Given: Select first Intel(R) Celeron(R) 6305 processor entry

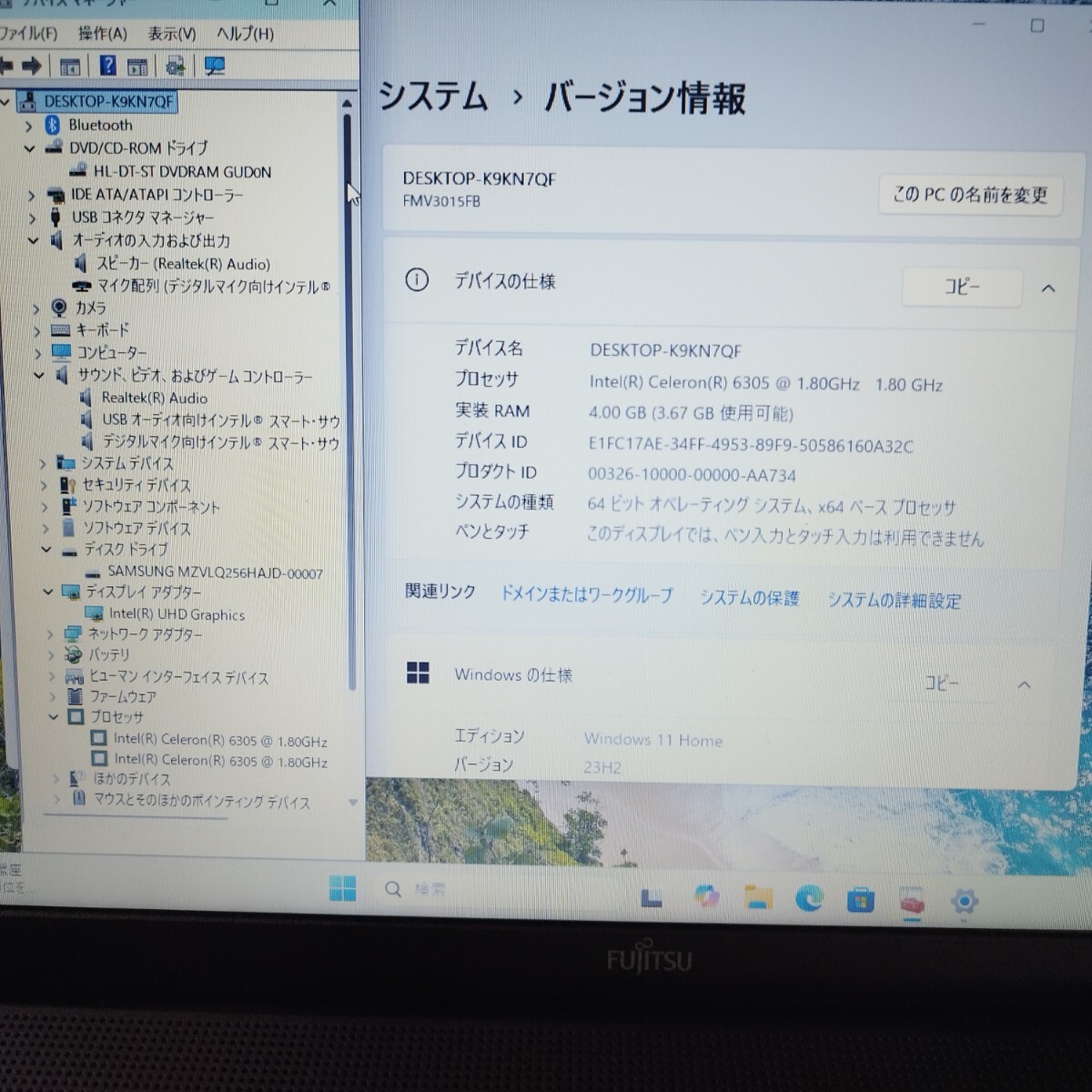Looking at the screenshot, I should click(x=220, y=740).
